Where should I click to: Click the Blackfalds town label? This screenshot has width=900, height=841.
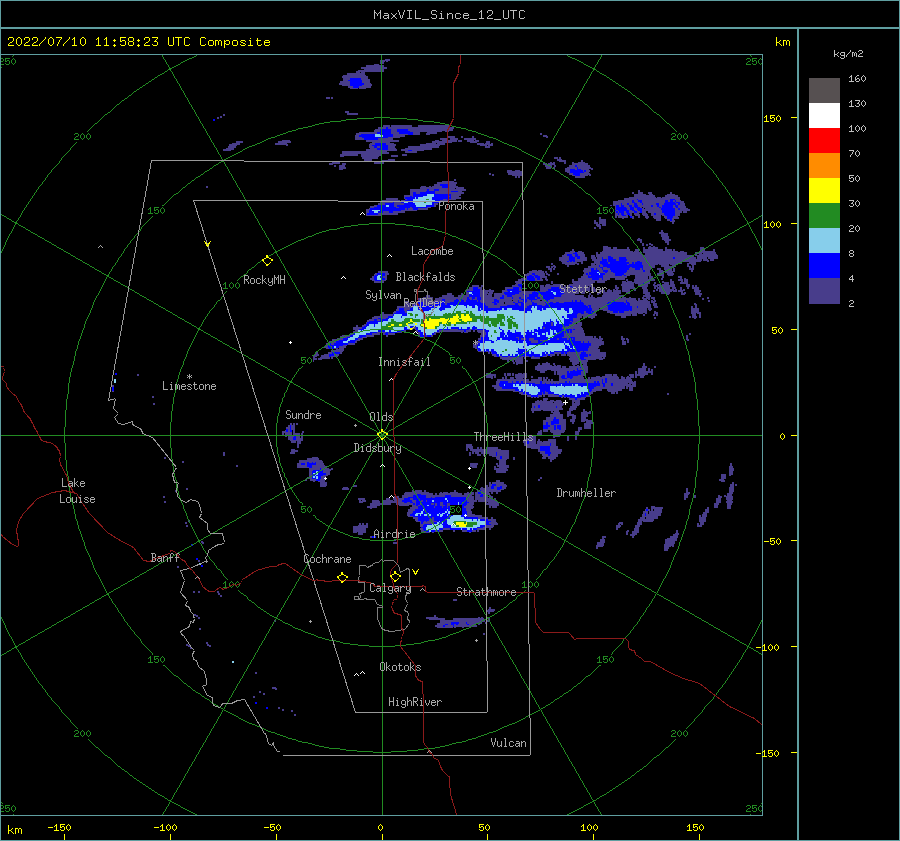tap(425, 277)
